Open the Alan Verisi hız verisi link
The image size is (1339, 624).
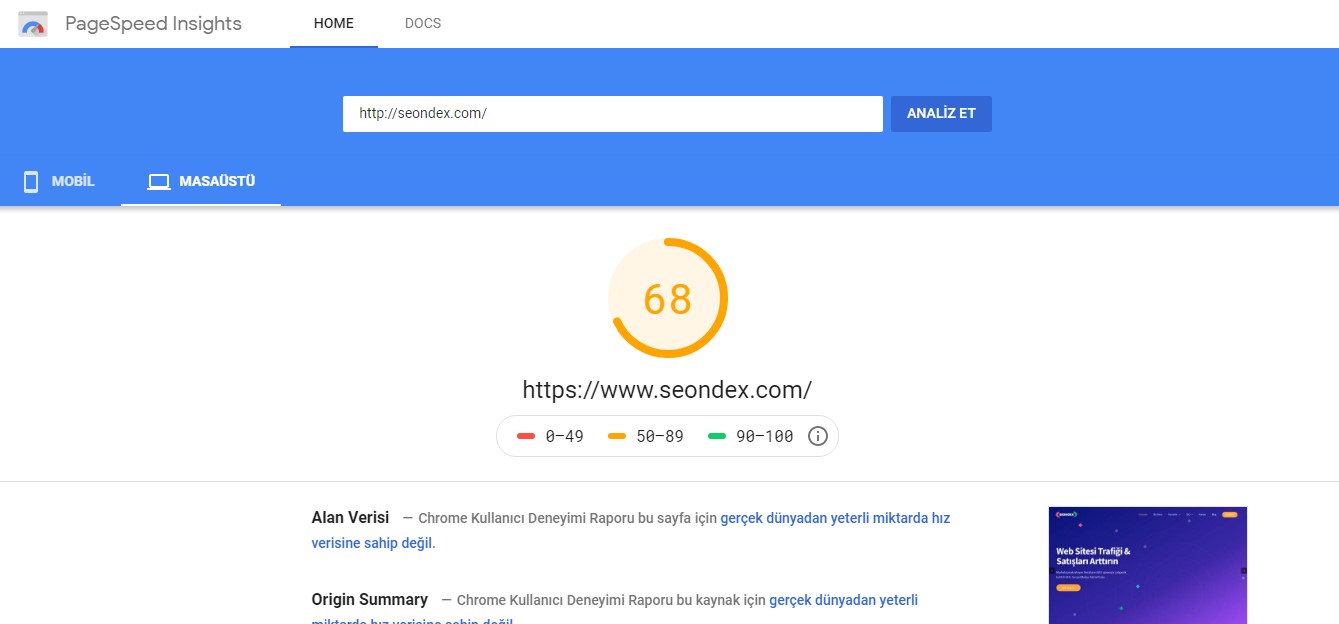(835, 517)
